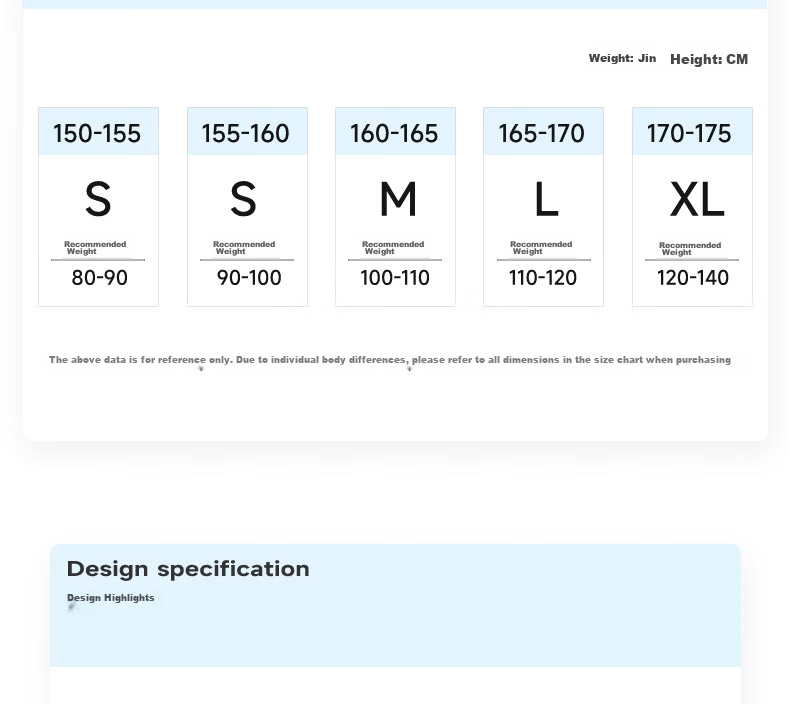Select the 150-155 height card
The width and height of the screenshot is (790, 704).
point(98,207)
